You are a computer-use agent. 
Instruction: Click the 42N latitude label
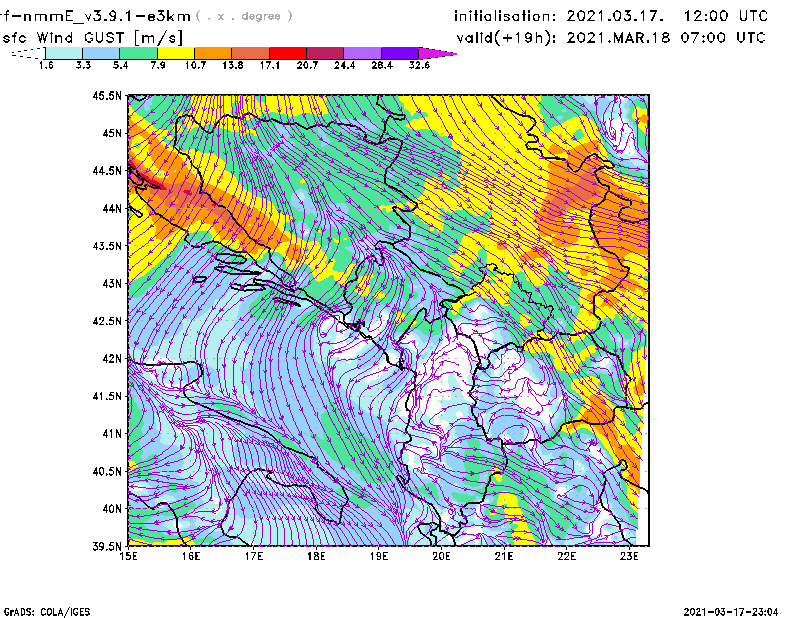[112, 359]
